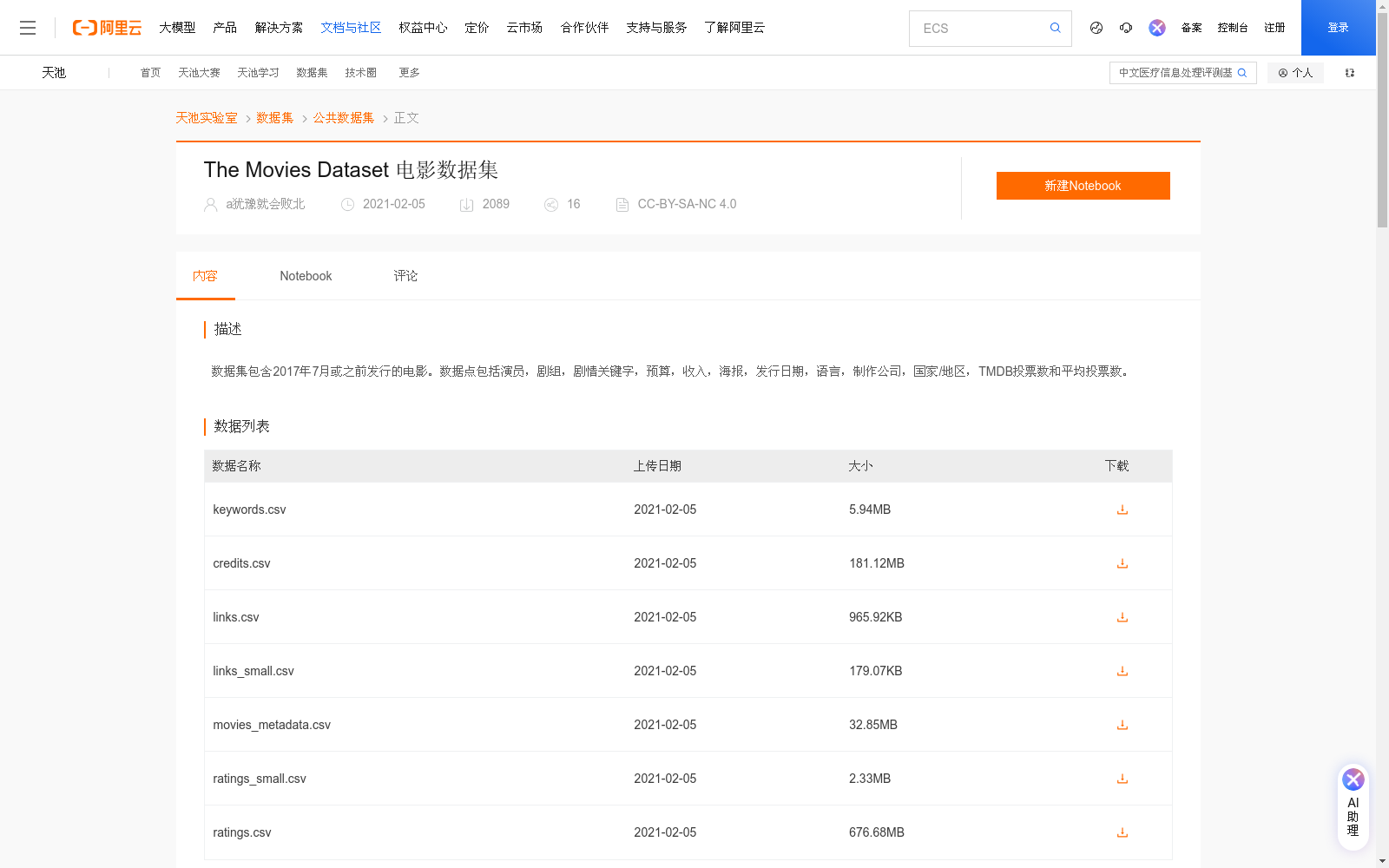
Task: Click the author avatar icon
Action: 211,205
